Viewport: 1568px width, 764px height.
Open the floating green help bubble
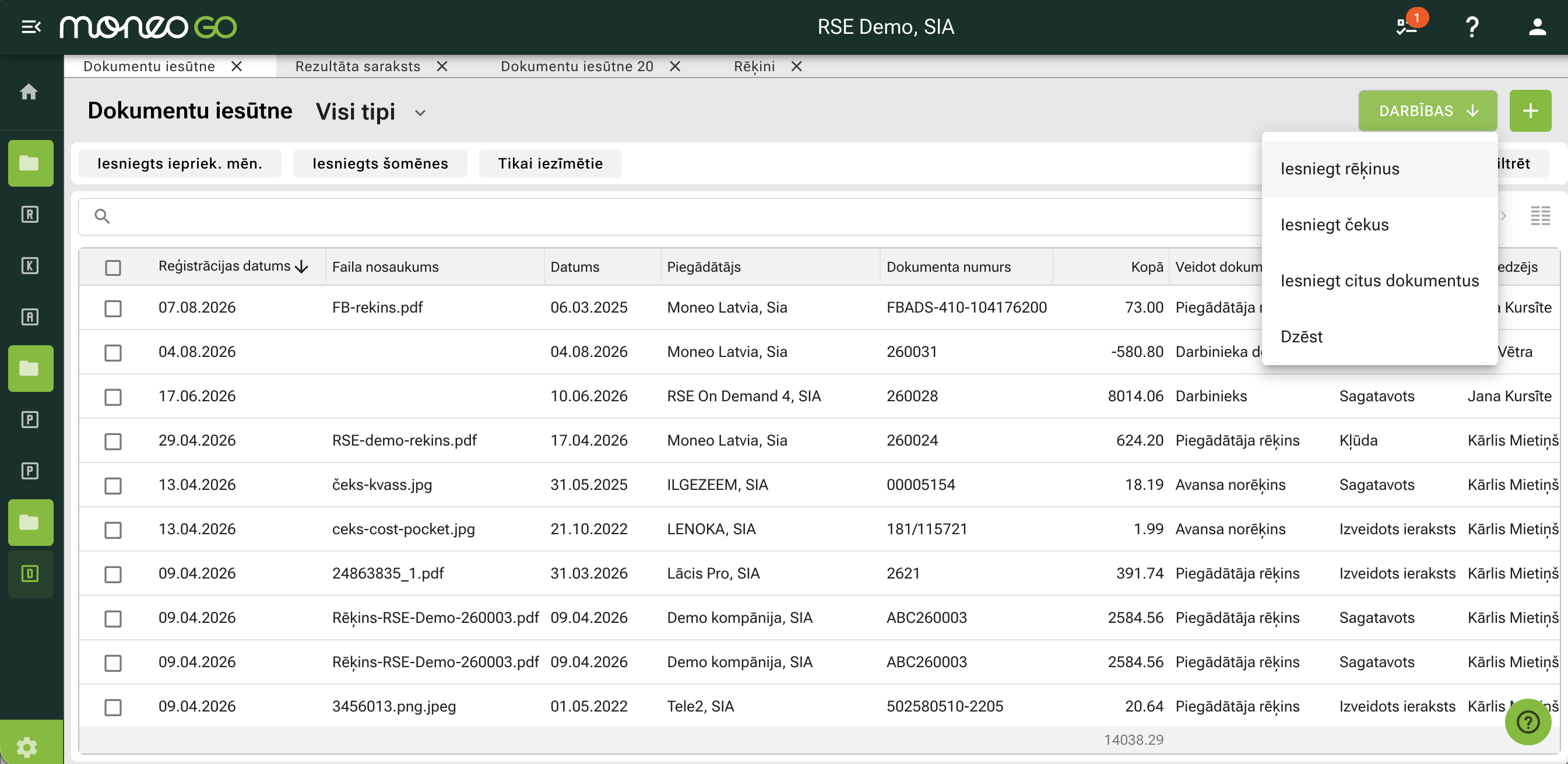pyautogui.click(x=1528, y=722)
